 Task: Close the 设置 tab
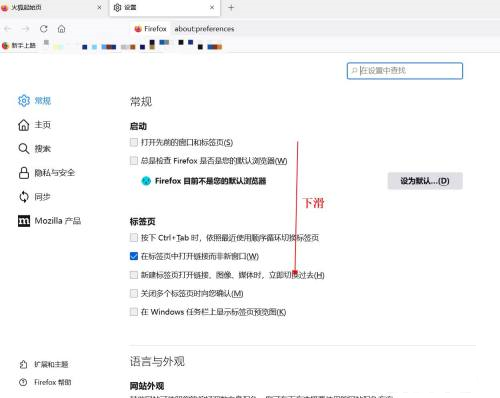click(212, 7)
